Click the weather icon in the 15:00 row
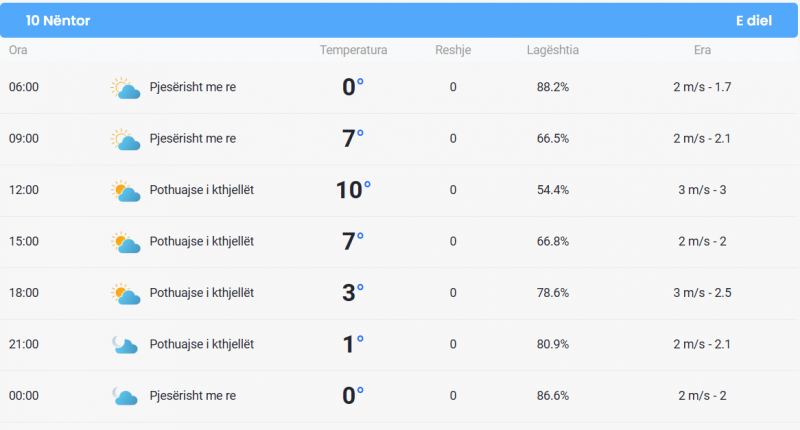 pyautogui.click(x=125, y=242)
